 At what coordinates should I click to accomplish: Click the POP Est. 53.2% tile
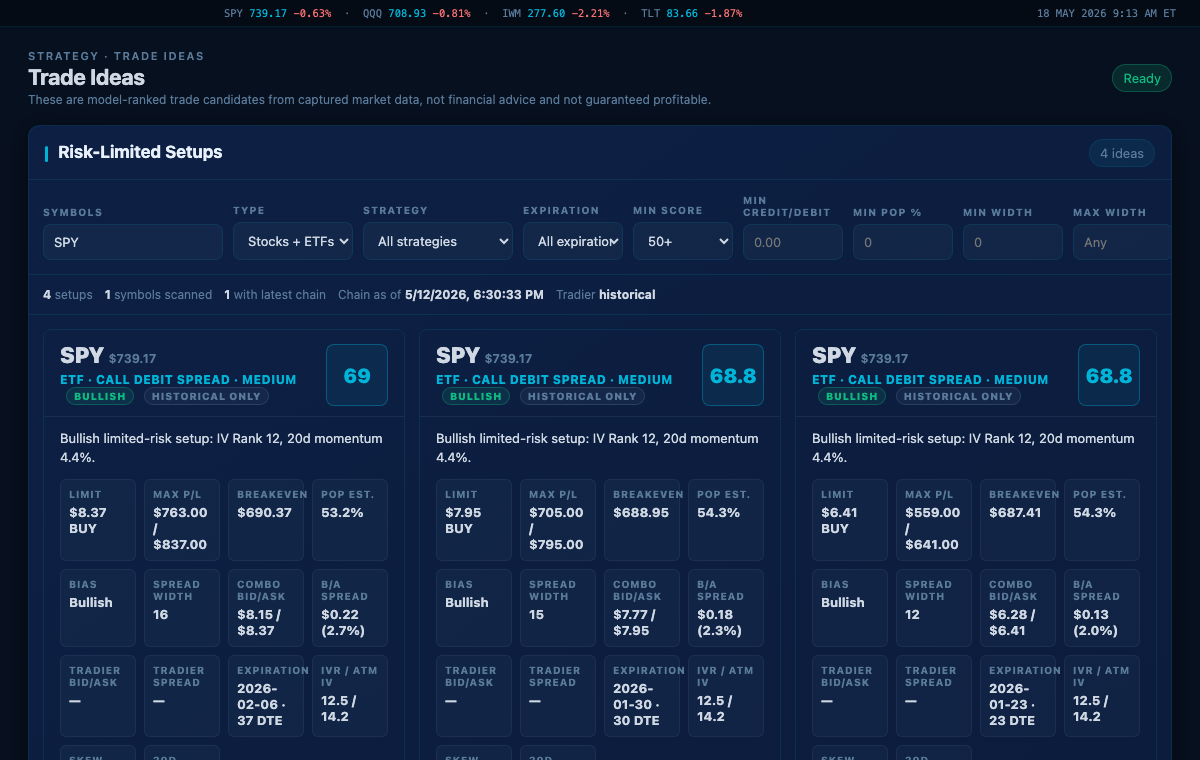350,520
